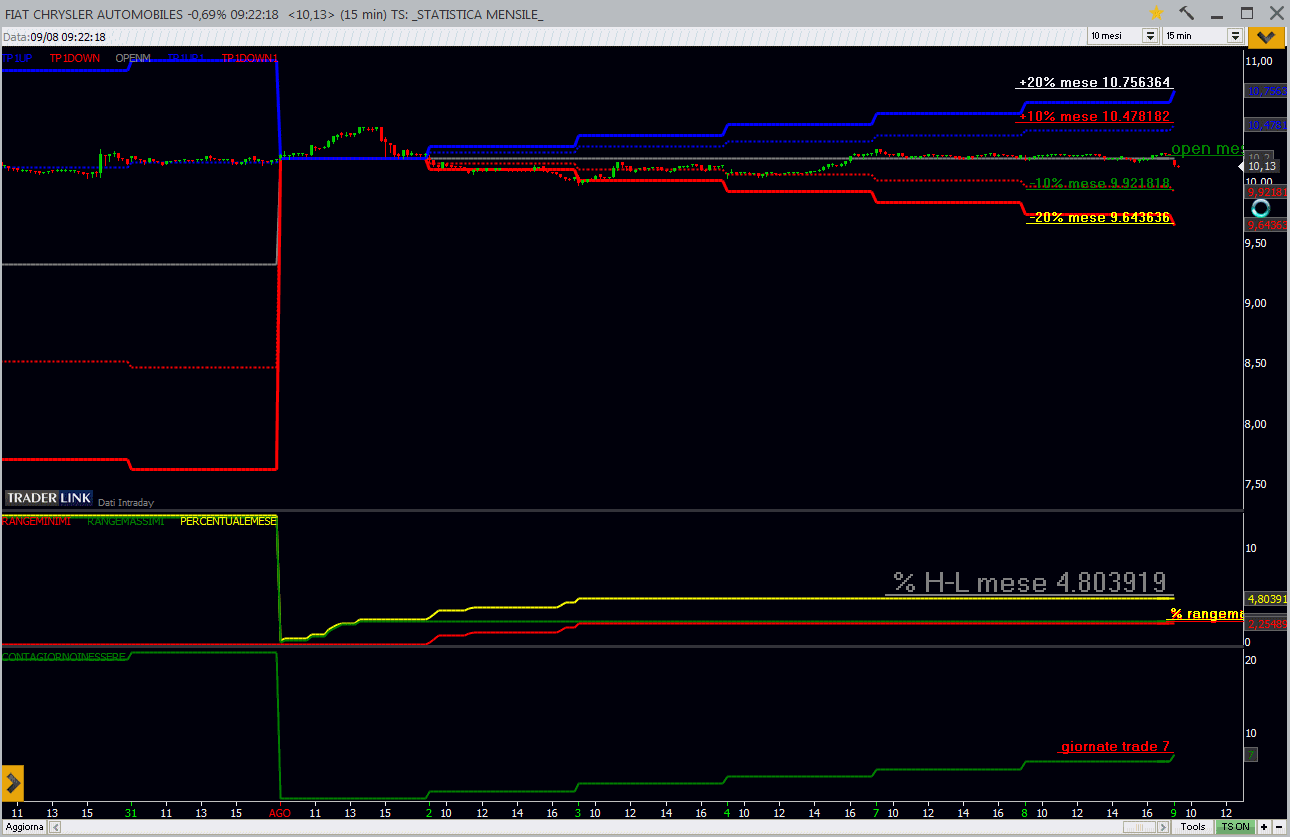Click the green 31 date marker

tap(132, 813)
